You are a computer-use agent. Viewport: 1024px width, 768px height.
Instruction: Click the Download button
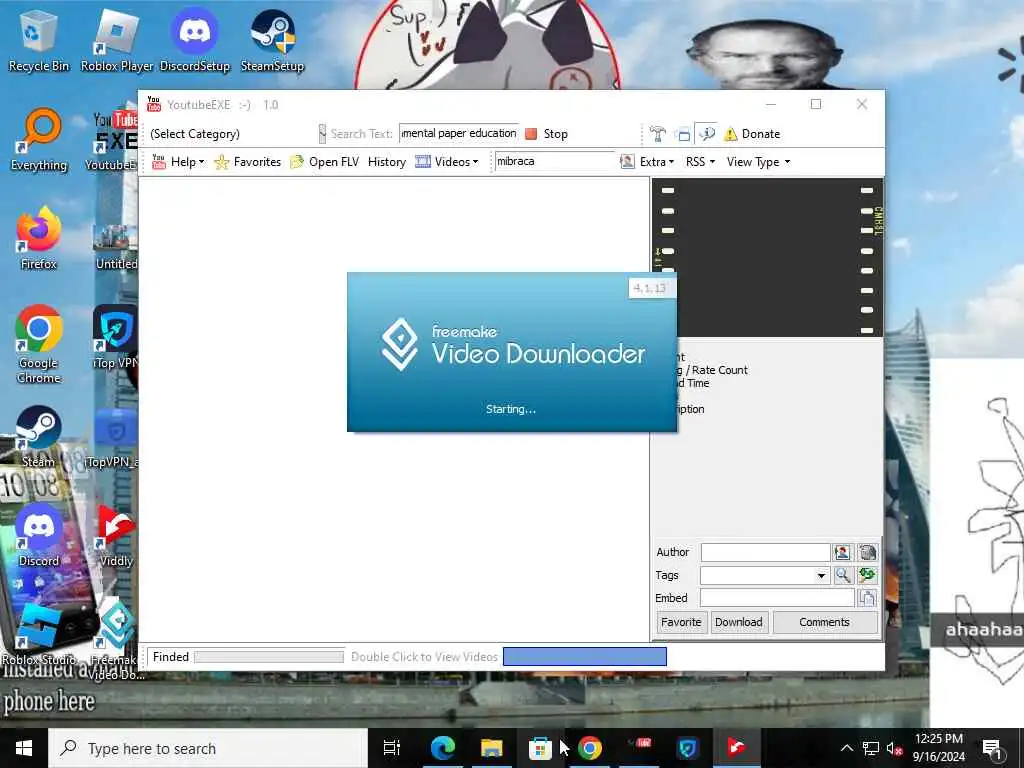point(739,622)
